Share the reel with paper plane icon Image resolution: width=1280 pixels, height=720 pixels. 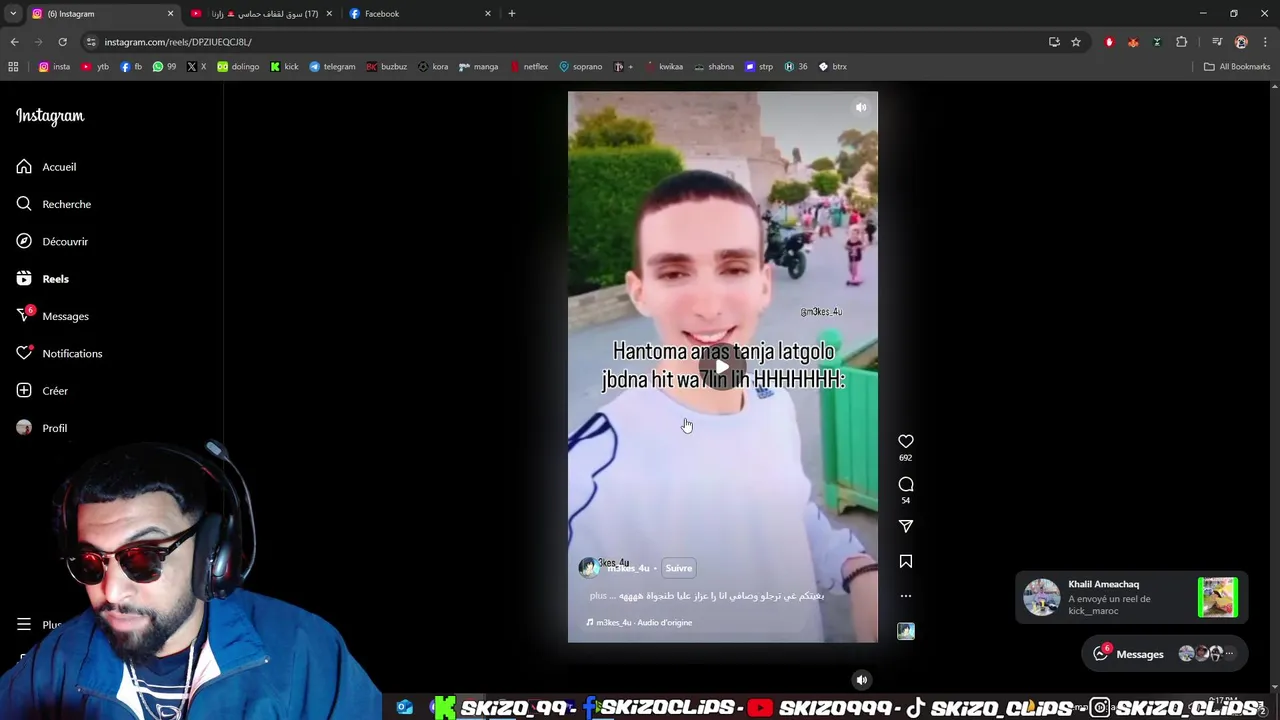coord(905,526)
